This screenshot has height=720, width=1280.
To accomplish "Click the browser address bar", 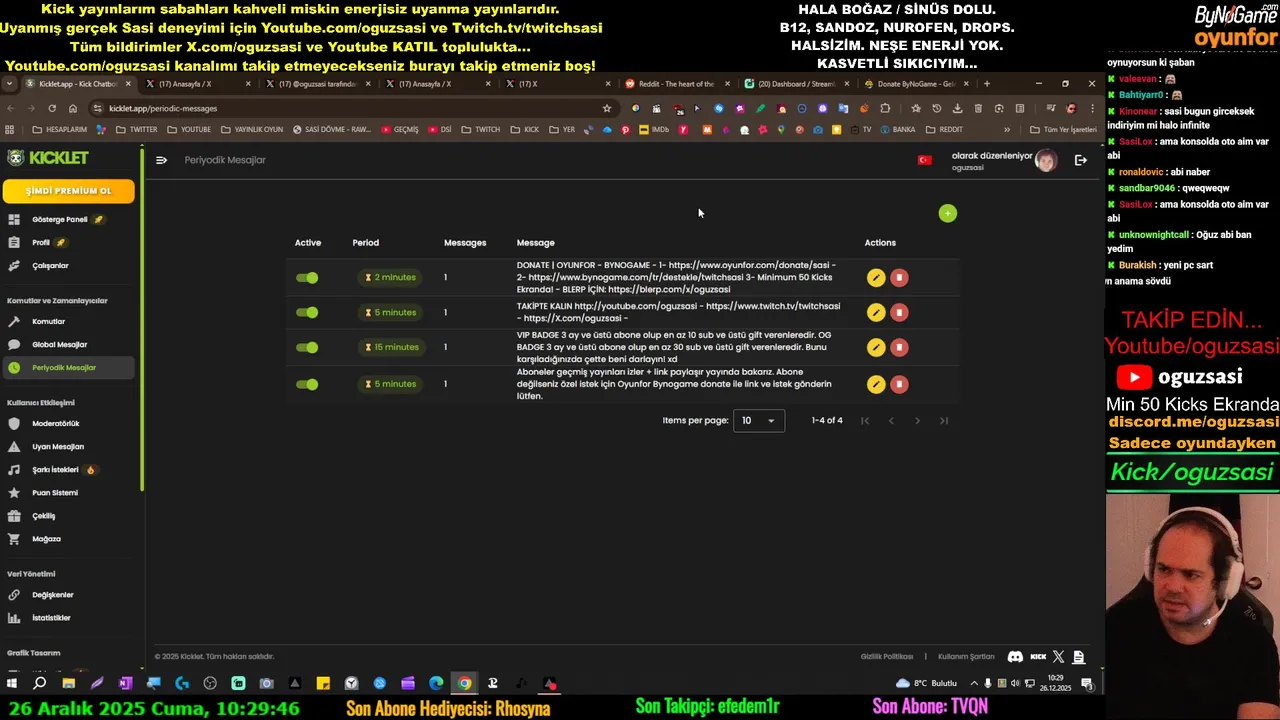I will click(x=350, y=108).
